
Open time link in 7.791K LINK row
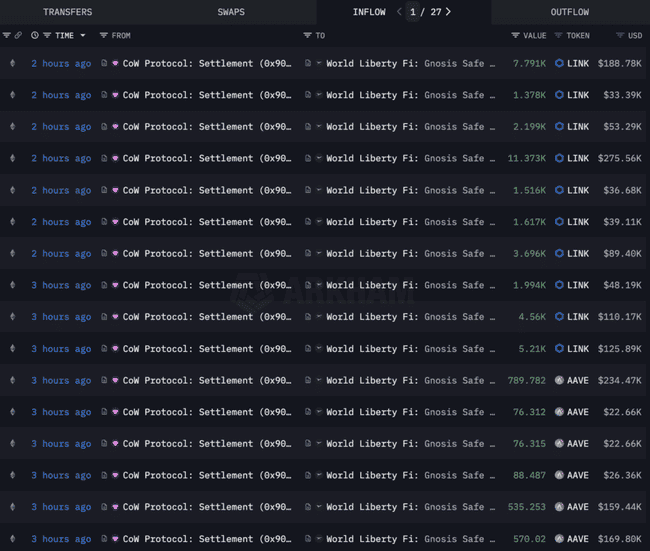61,63
